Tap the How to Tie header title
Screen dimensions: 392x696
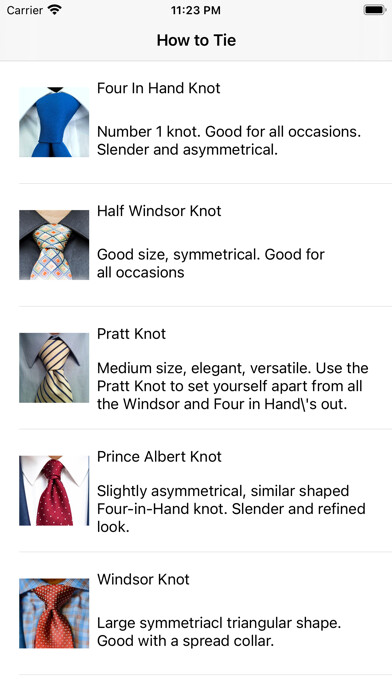196,40
